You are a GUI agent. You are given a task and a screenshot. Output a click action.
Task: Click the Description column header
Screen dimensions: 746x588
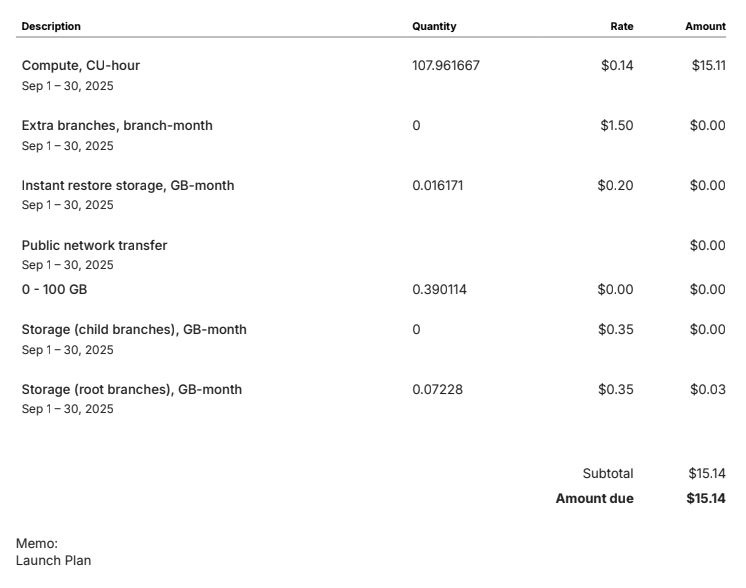coord(51,26)
